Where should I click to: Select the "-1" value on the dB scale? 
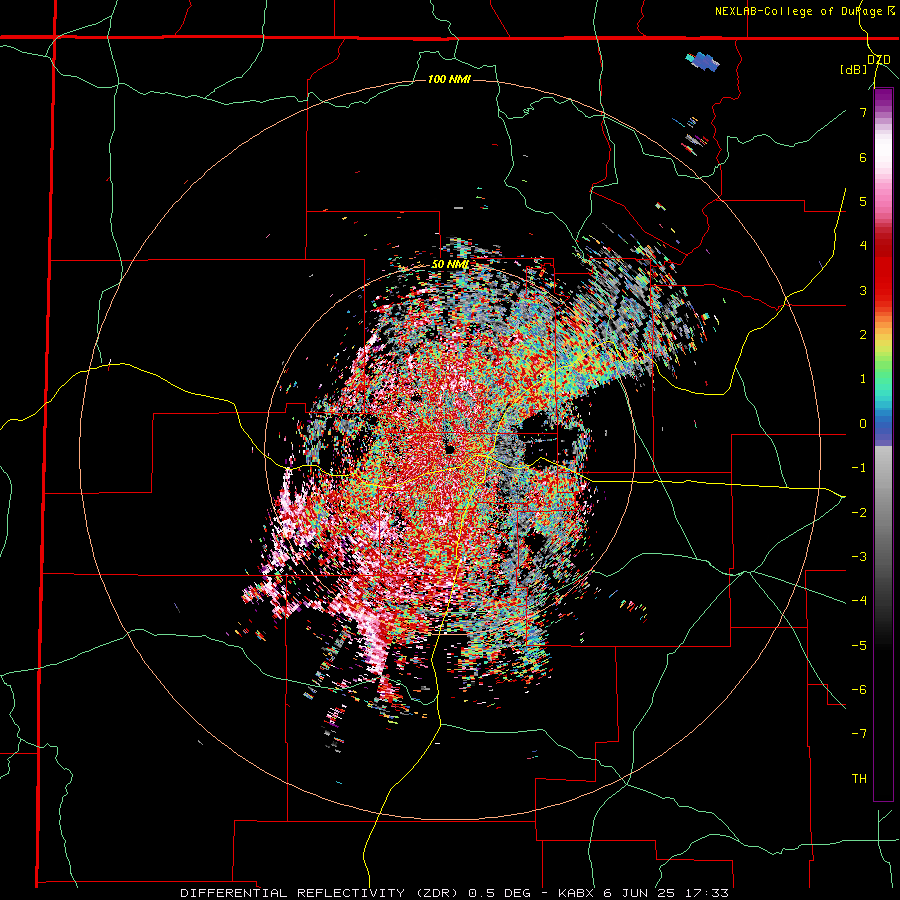click(859, 468)
